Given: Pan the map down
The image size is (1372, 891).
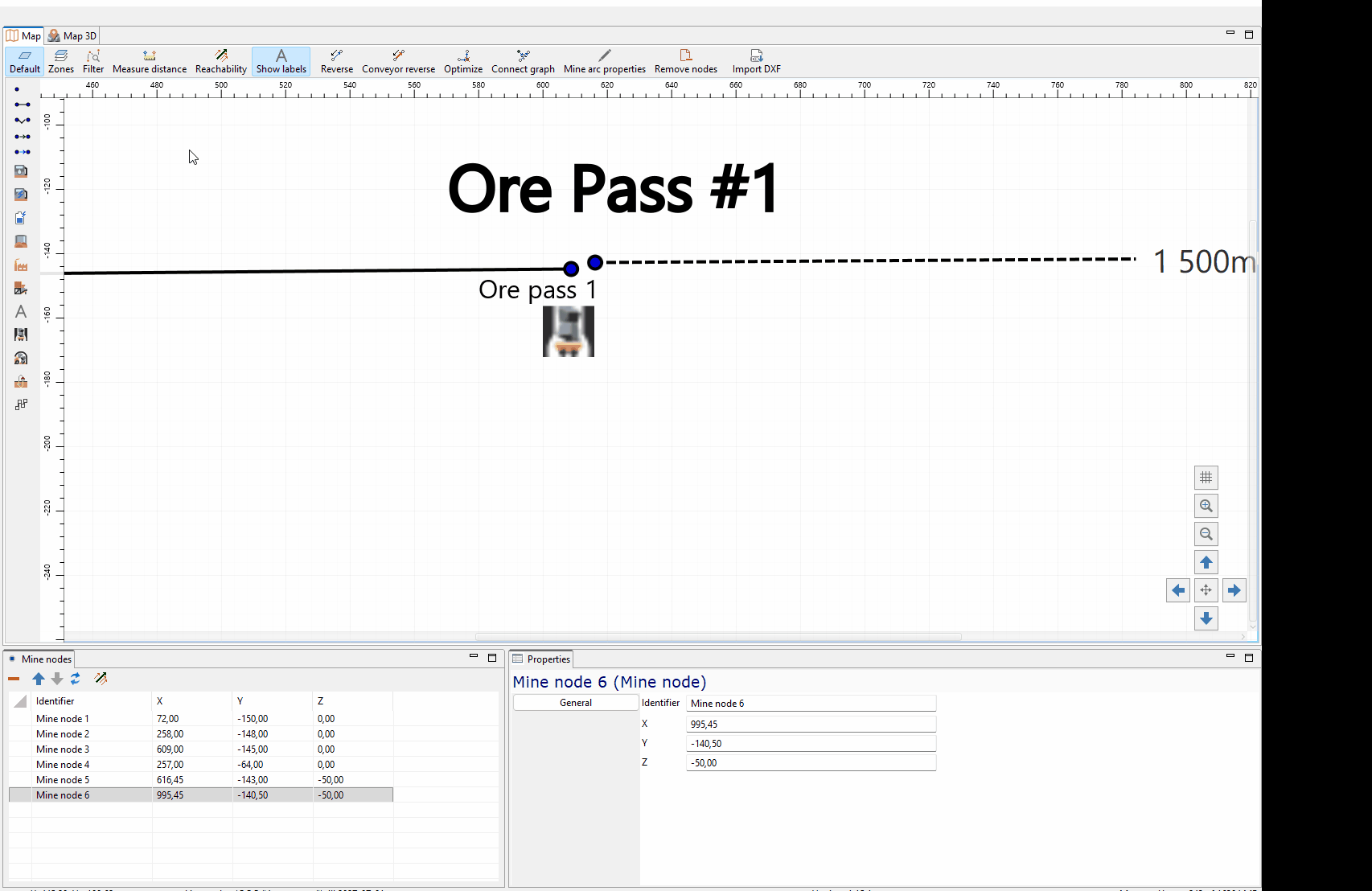Looking at the screenshot, I should tap(1206, 618).
